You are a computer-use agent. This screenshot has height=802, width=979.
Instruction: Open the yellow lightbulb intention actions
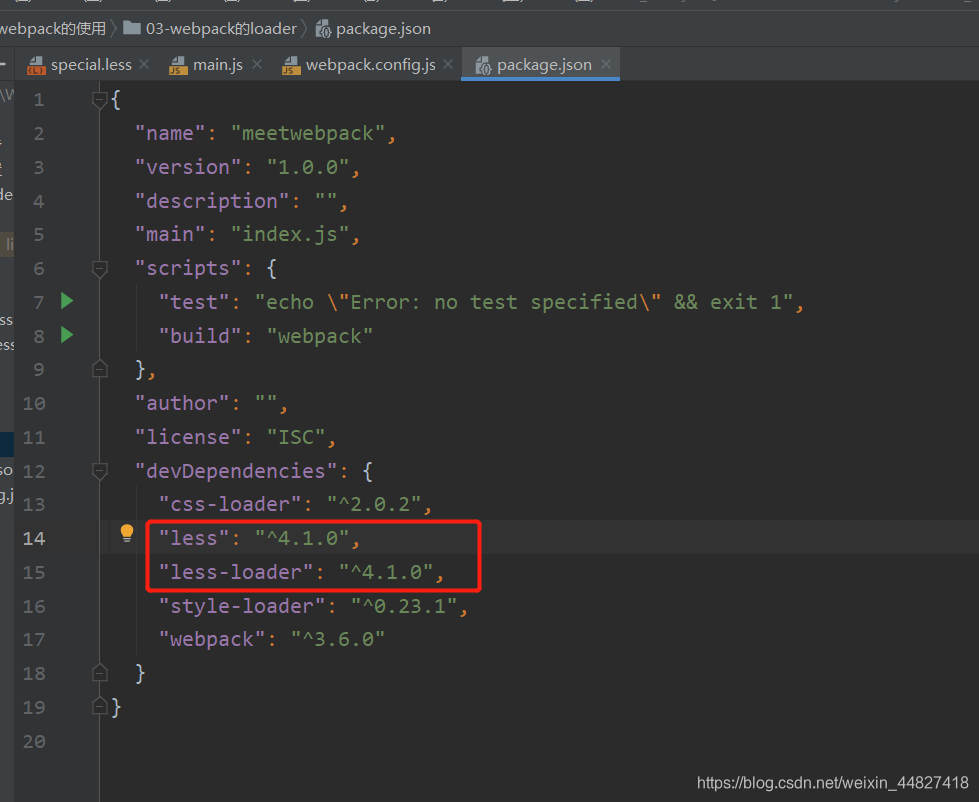click(x=127, y=533)
